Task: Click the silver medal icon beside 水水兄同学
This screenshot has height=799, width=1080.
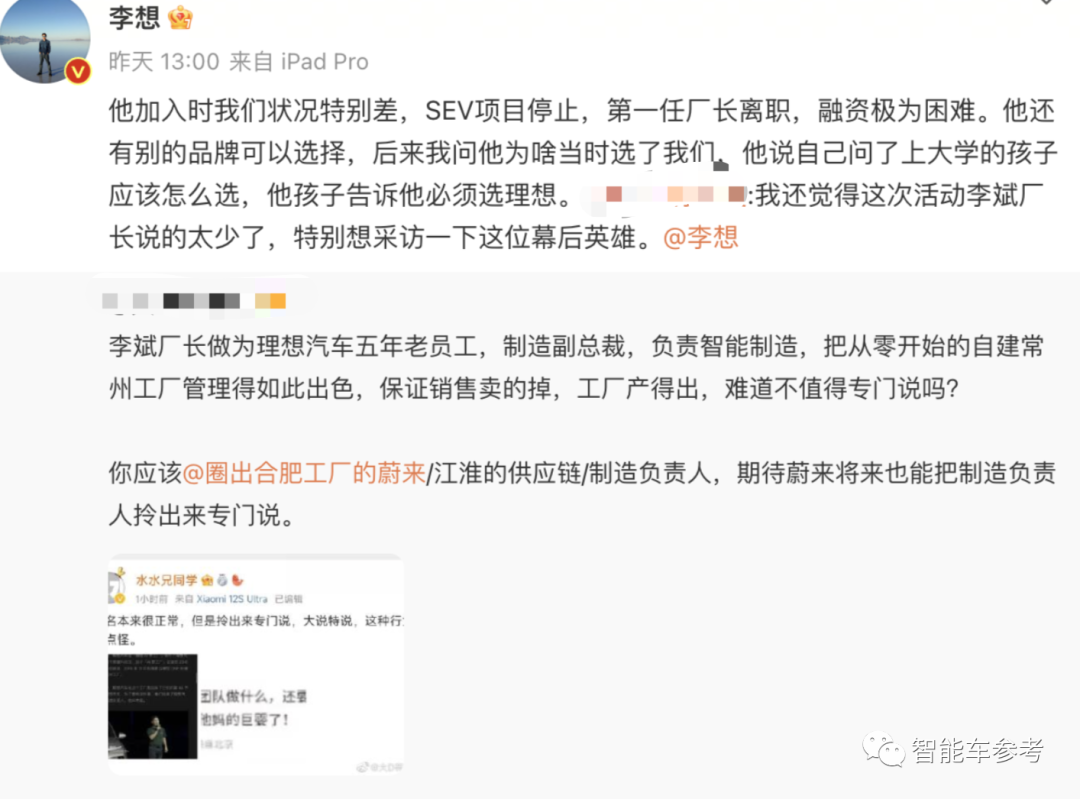Action: (222, 581)
